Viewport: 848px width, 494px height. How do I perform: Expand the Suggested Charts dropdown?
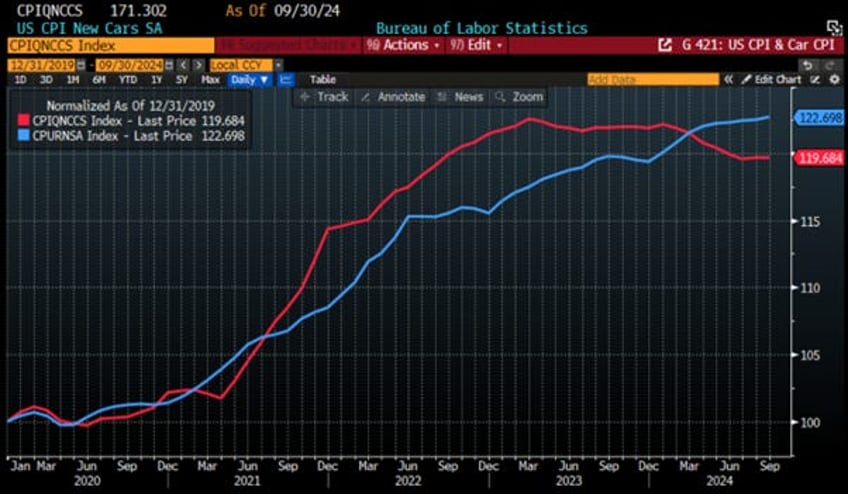click(287, 45)
